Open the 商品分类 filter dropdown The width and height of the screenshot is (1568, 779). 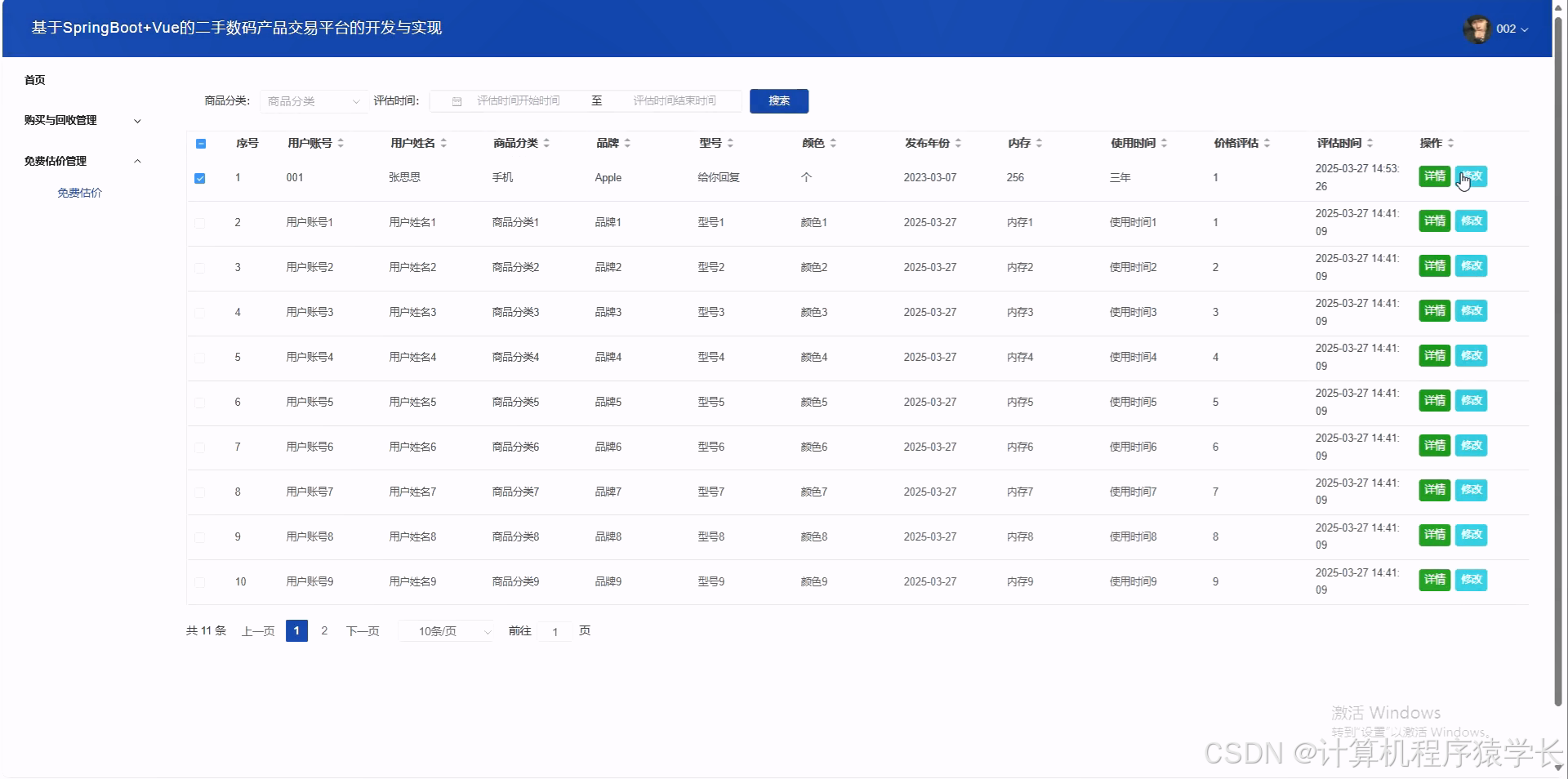(313, 100)
